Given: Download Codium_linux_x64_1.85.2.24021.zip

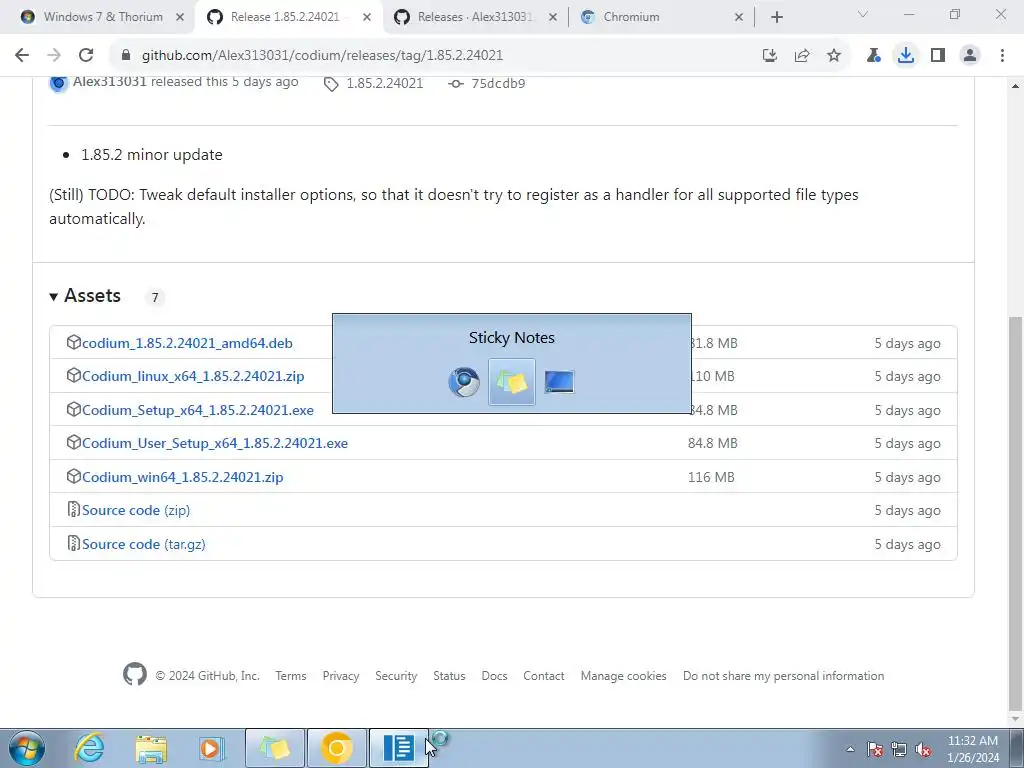Looking at the screenshot, I should (x=193, y=376).
